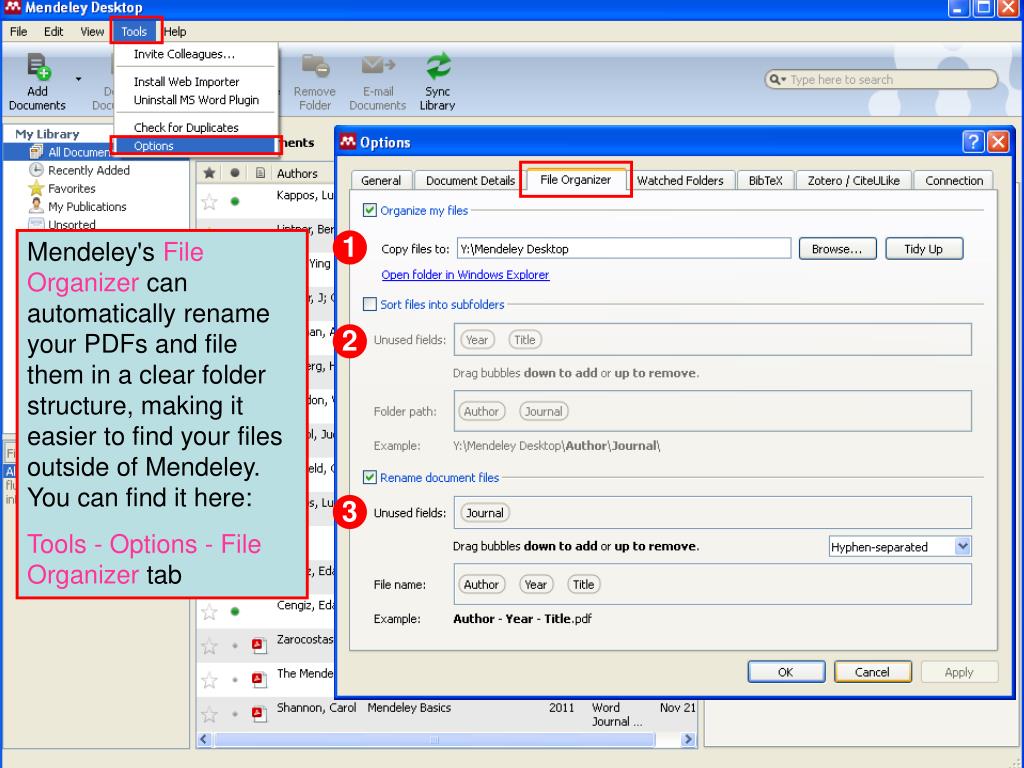
Task: Switch to the Watched Folders tab
Action: pos(680,181)
